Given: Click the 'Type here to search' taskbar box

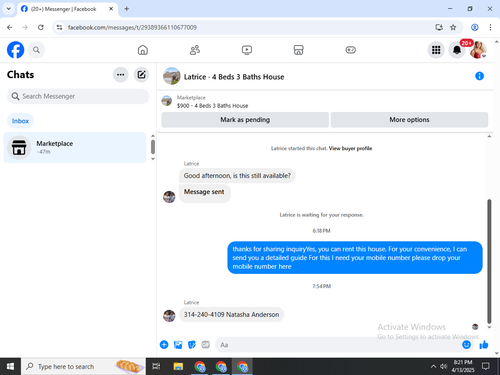Looking at the screenshot, I should point(83,366).
